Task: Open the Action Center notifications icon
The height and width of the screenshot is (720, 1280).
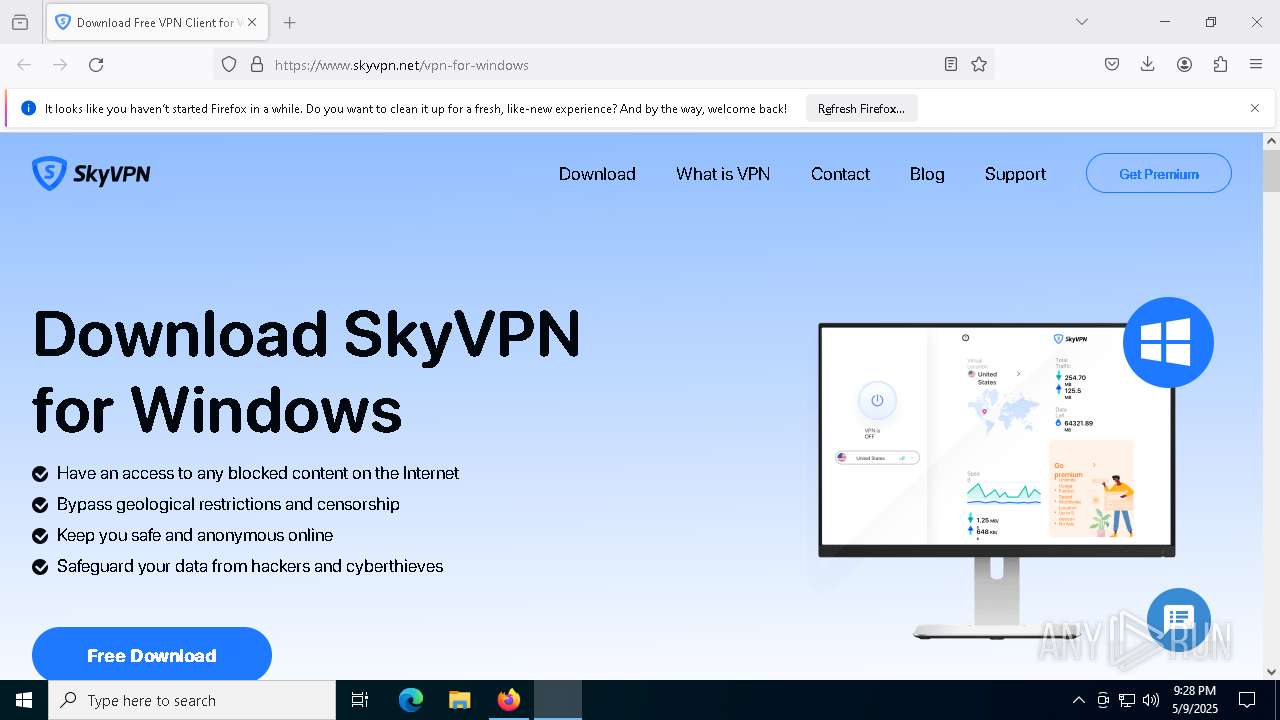Action: (1247, 700)
